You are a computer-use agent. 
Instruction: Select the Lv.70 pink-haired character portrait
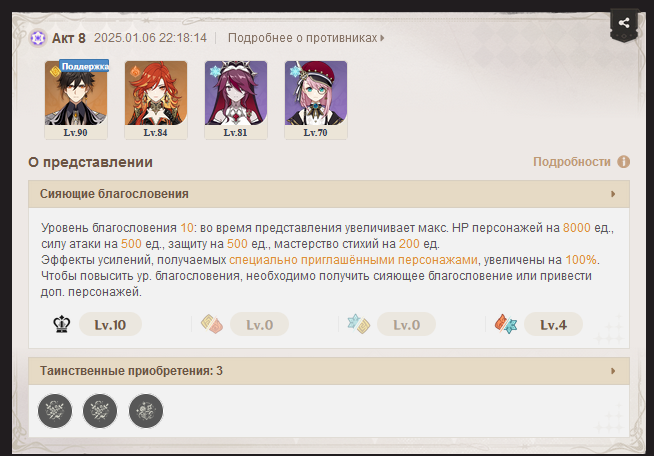[x=316, y=99]
